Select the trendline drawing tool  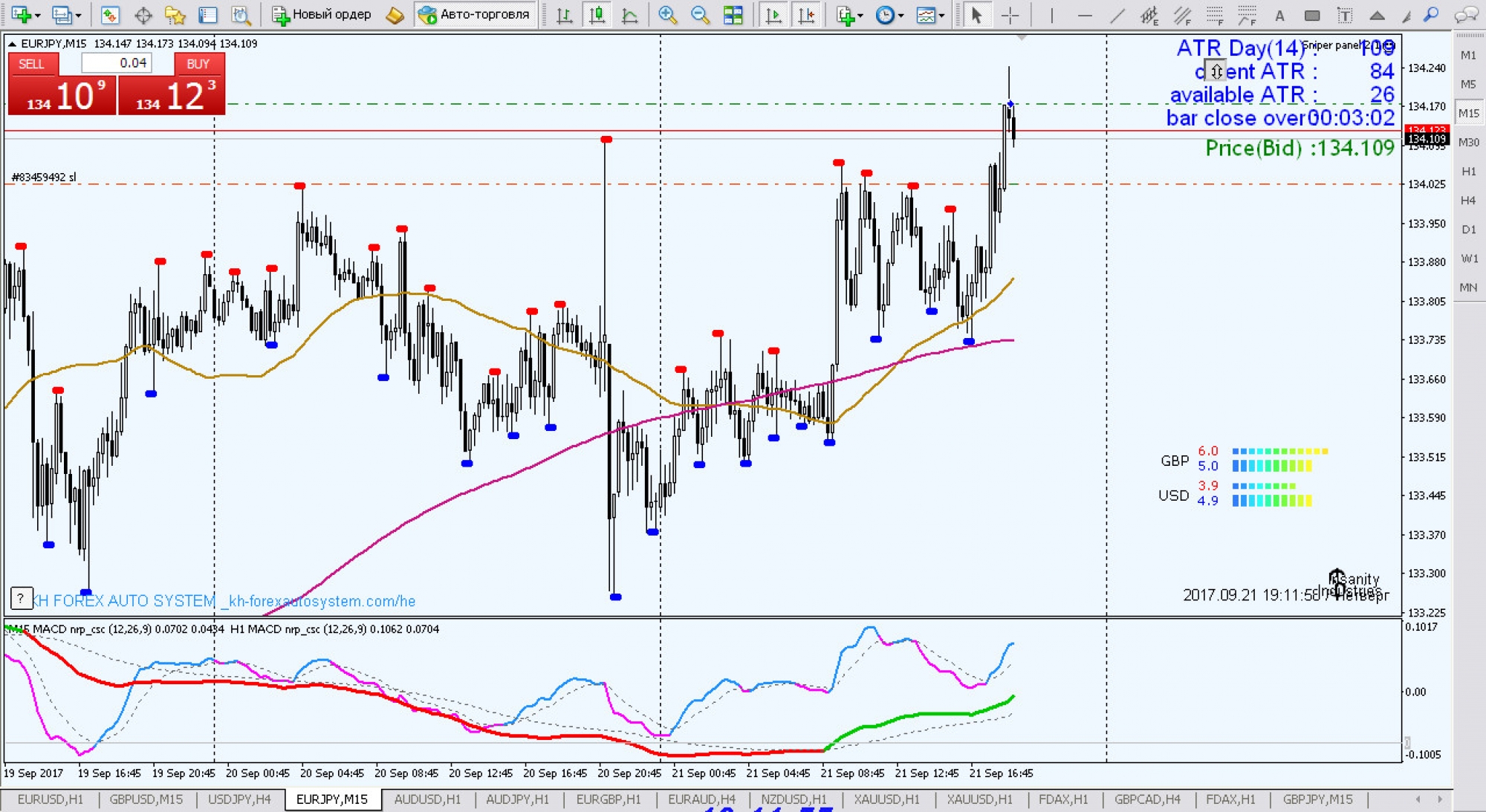tap(1117, 14)
